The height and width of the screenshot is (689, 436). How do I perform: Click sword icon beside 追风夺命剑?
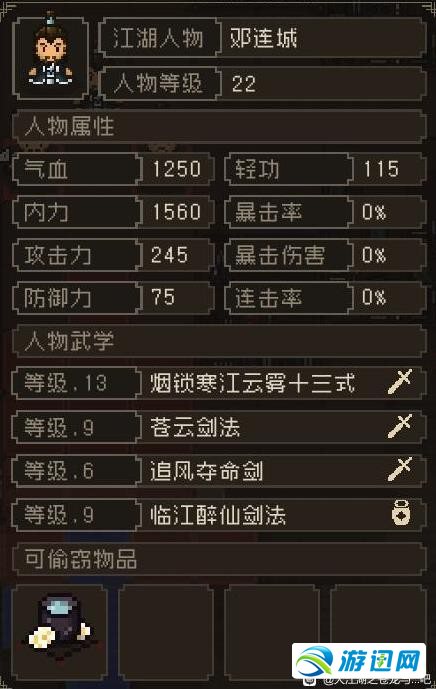tap(400, 469)
